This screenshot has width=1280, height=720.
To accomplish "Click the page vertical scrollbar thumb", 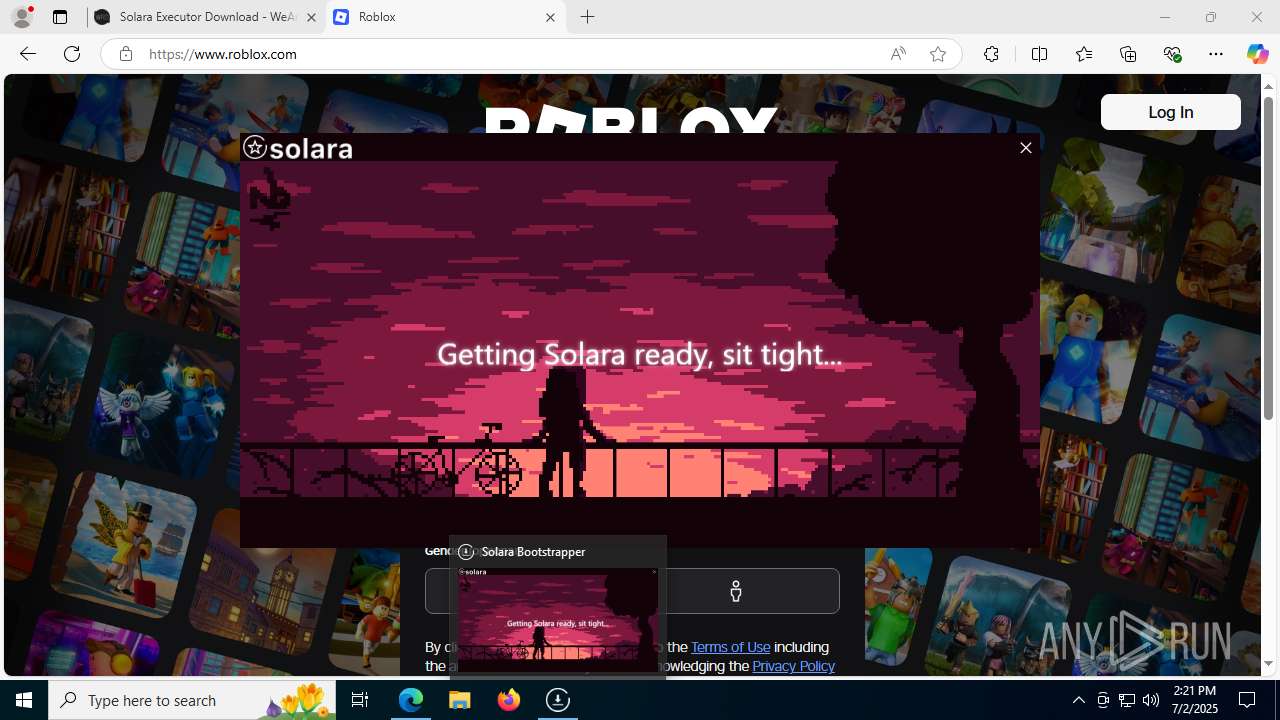I will [1268, 258].
